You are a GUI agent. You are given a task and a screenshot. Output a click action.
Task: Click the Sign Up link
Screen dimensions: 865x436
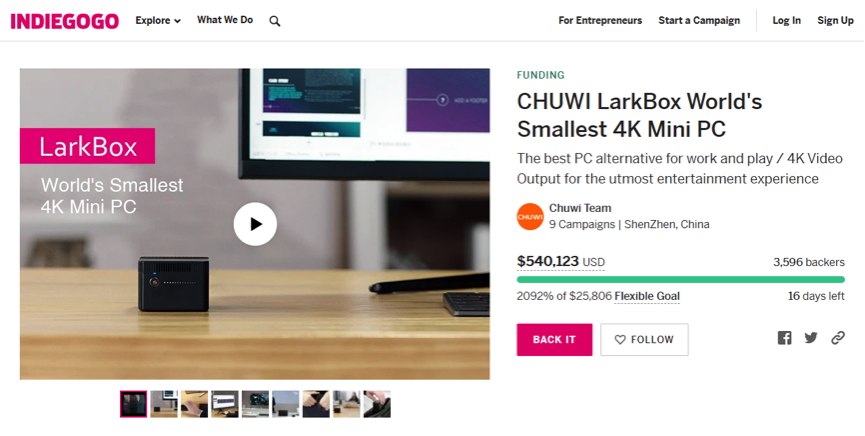pyautogui.click(x=835, y=20)
